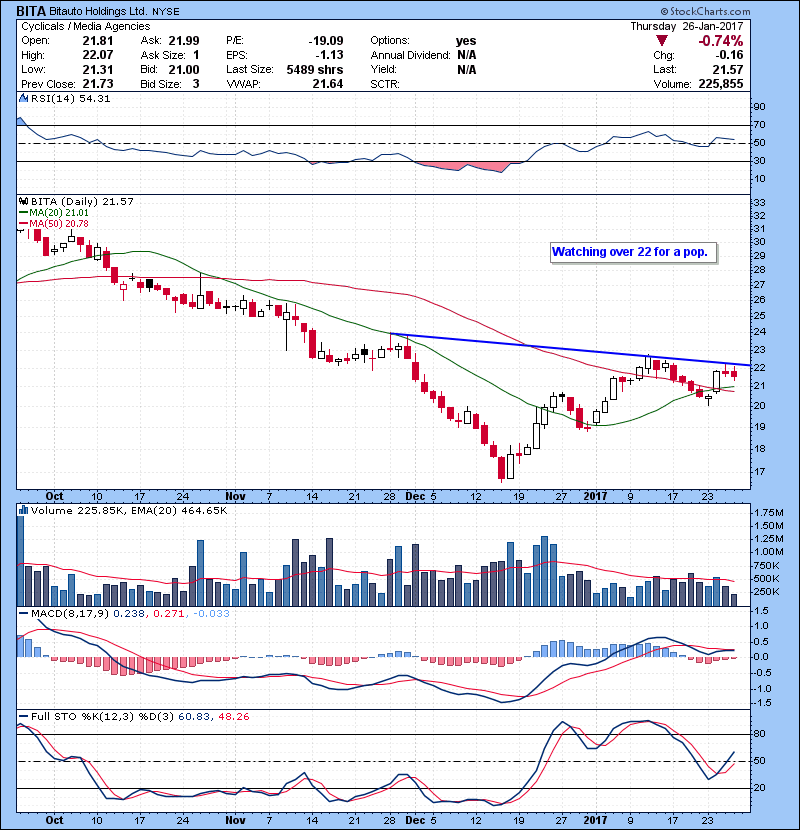Viewport: 800px width, 830px height.
Task: Click the red down-triangle change indicator
Action: pos(661,41)
